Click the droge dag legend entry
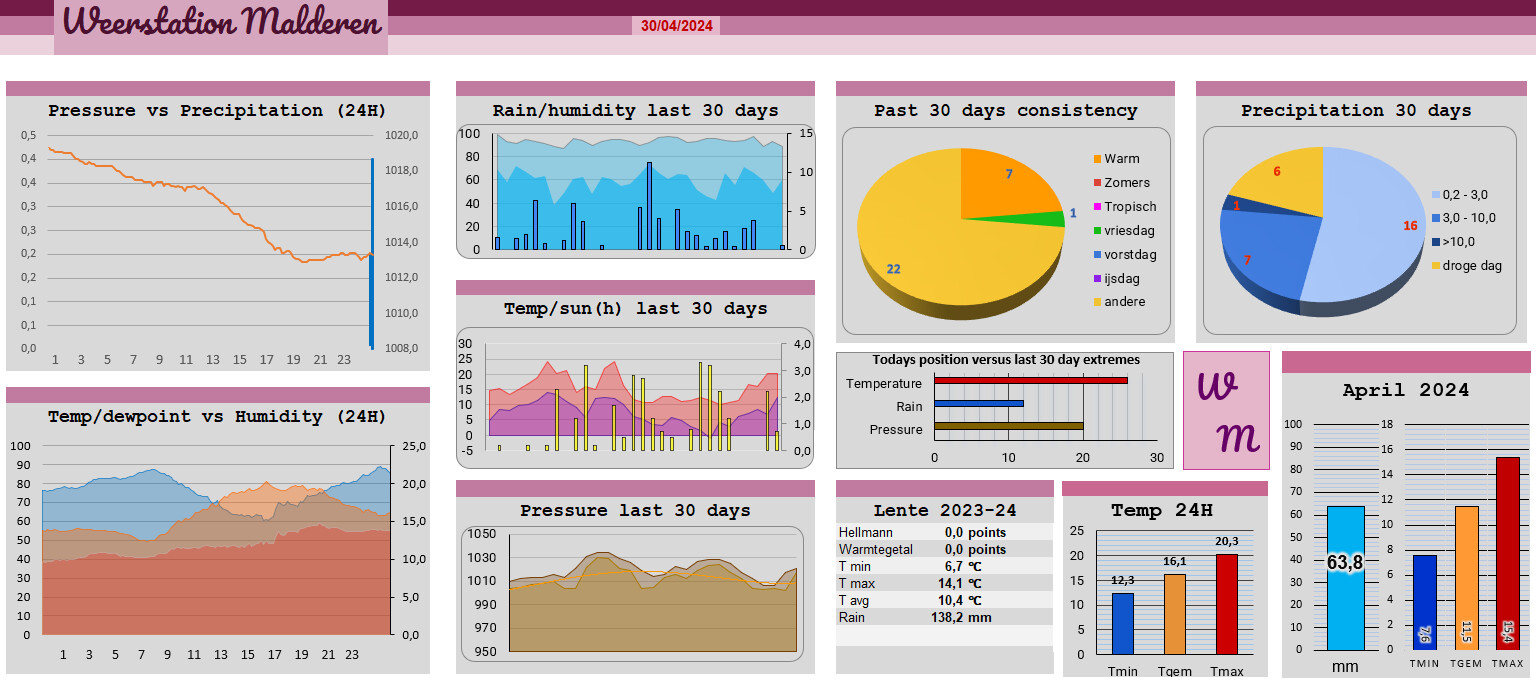The image size is (1536, 683). (1471, 265)
